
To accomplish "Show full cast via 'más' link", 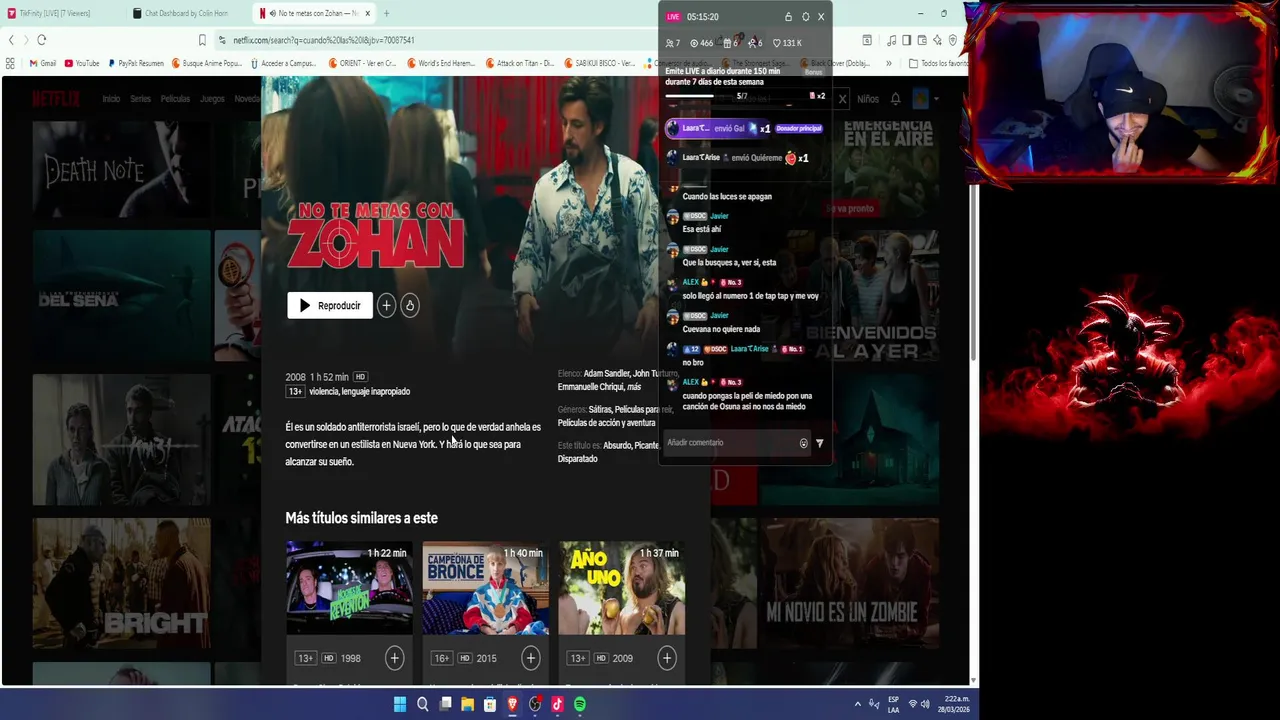I will click(x=634, y=387).
